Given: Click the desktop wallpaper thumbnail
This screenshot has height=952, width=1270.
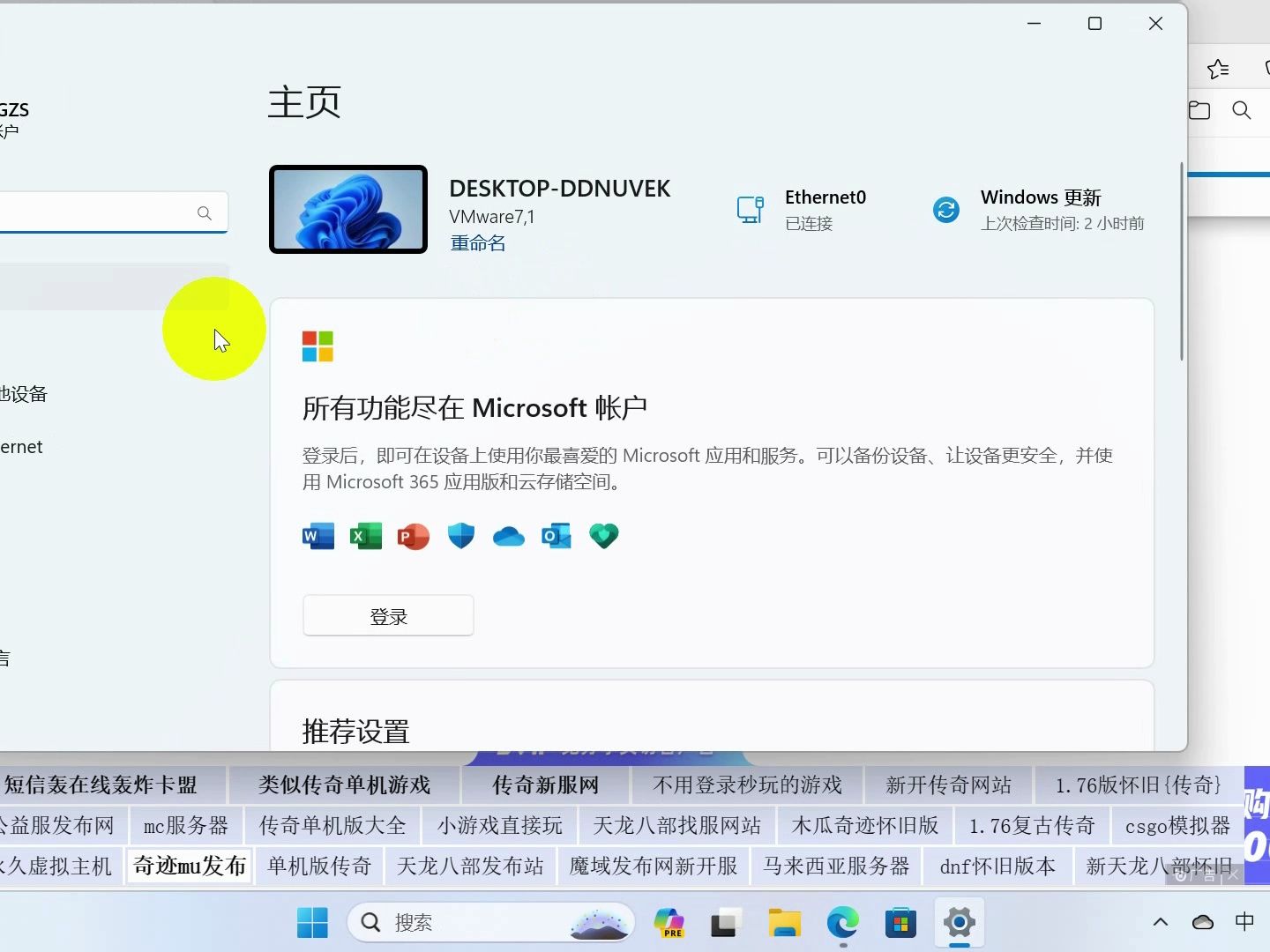Looking at the screenshot, I should click(x=348, y=209).
